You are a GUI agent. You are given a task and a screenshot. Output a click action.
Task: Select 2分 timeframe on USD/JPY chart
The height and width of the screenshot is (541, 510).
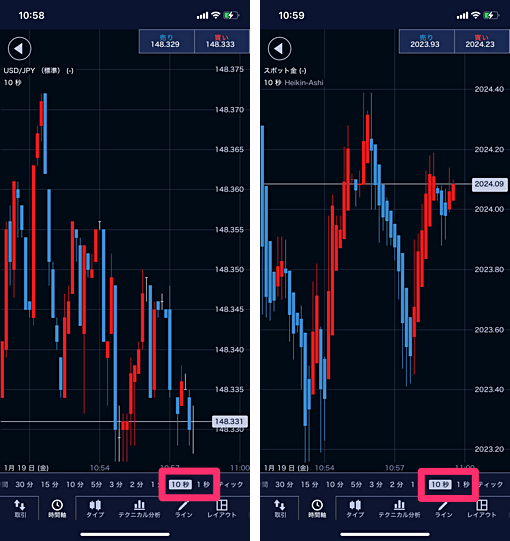click(x=136, y=484)
